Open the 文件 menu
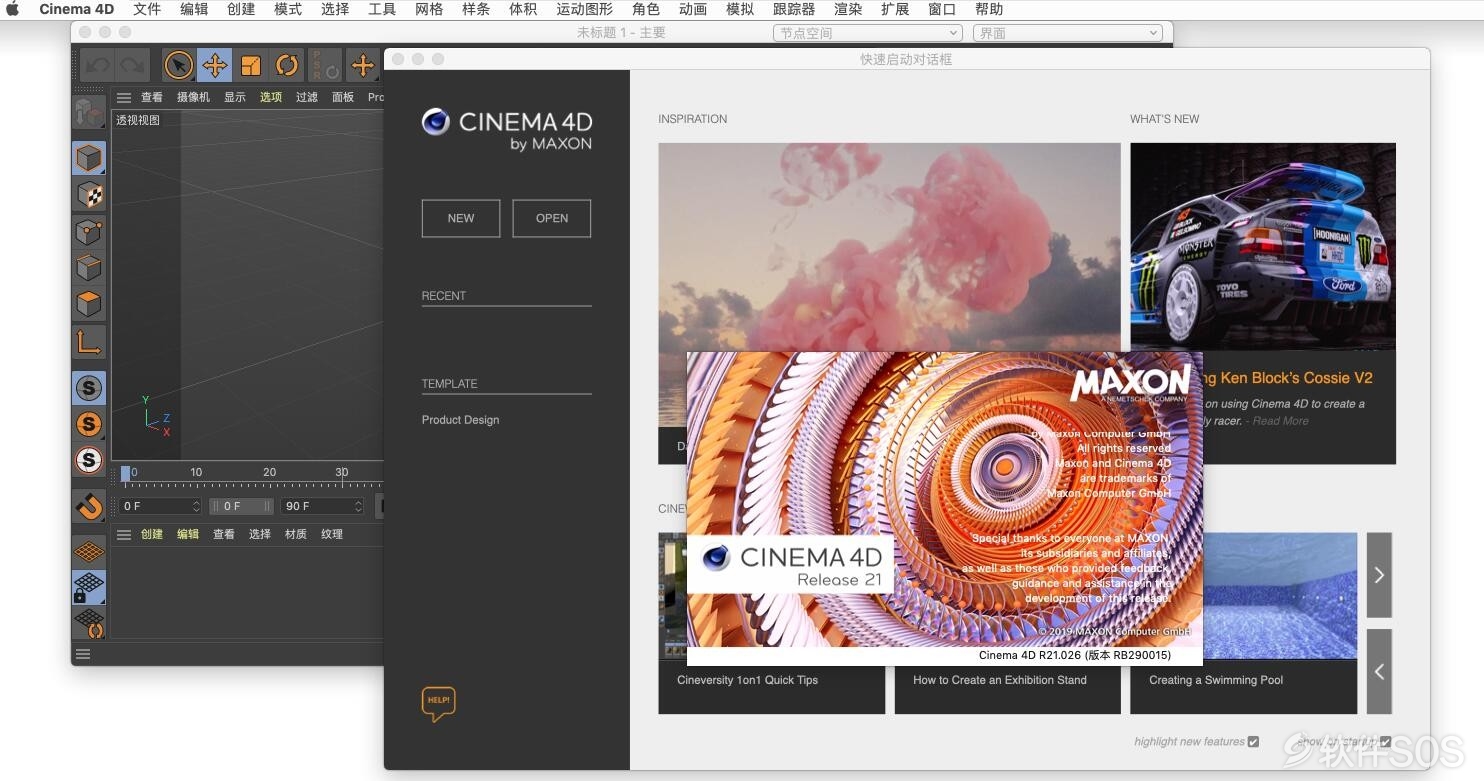The width and height of the screenshot is (1484, 781). [147, 9]
